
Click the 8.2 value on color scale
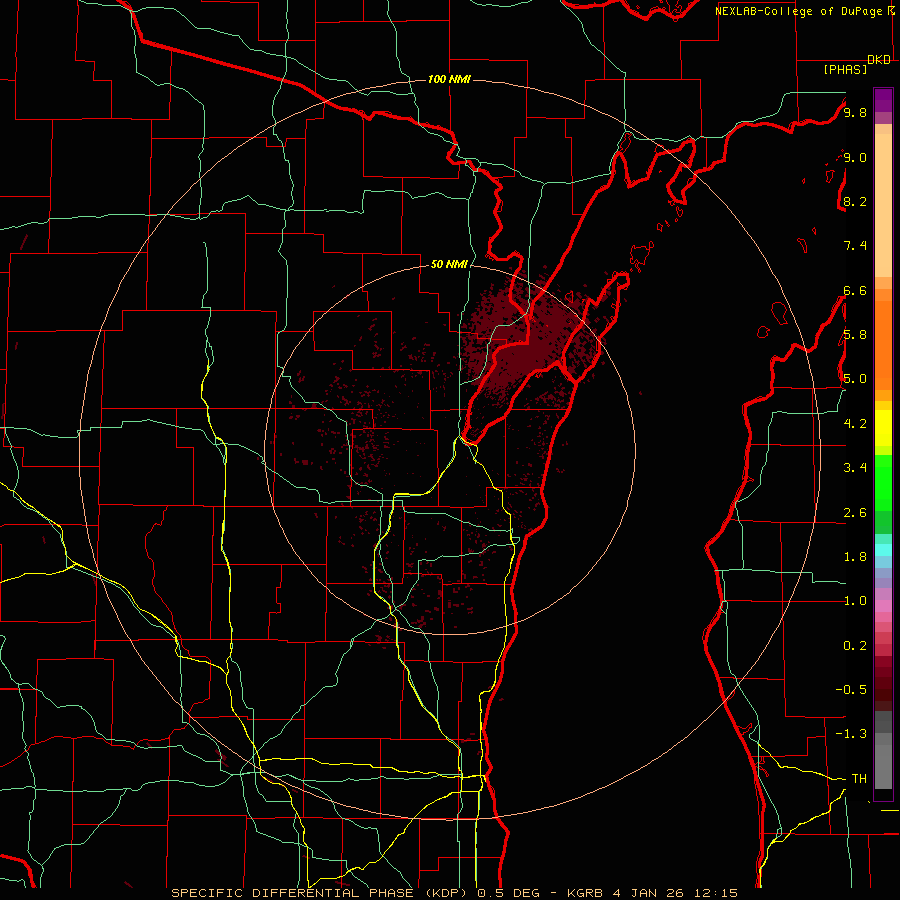tap(855, 201)
